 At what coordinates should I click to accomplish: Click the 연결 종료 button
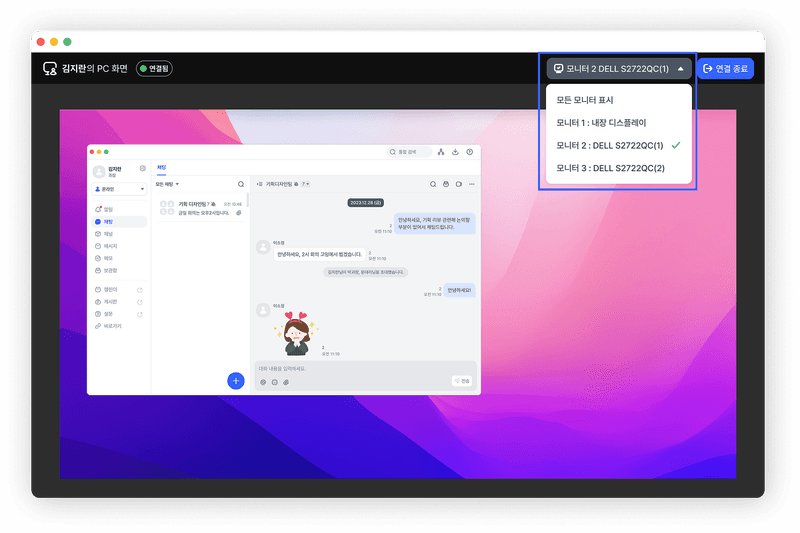(x=725, y=69)
